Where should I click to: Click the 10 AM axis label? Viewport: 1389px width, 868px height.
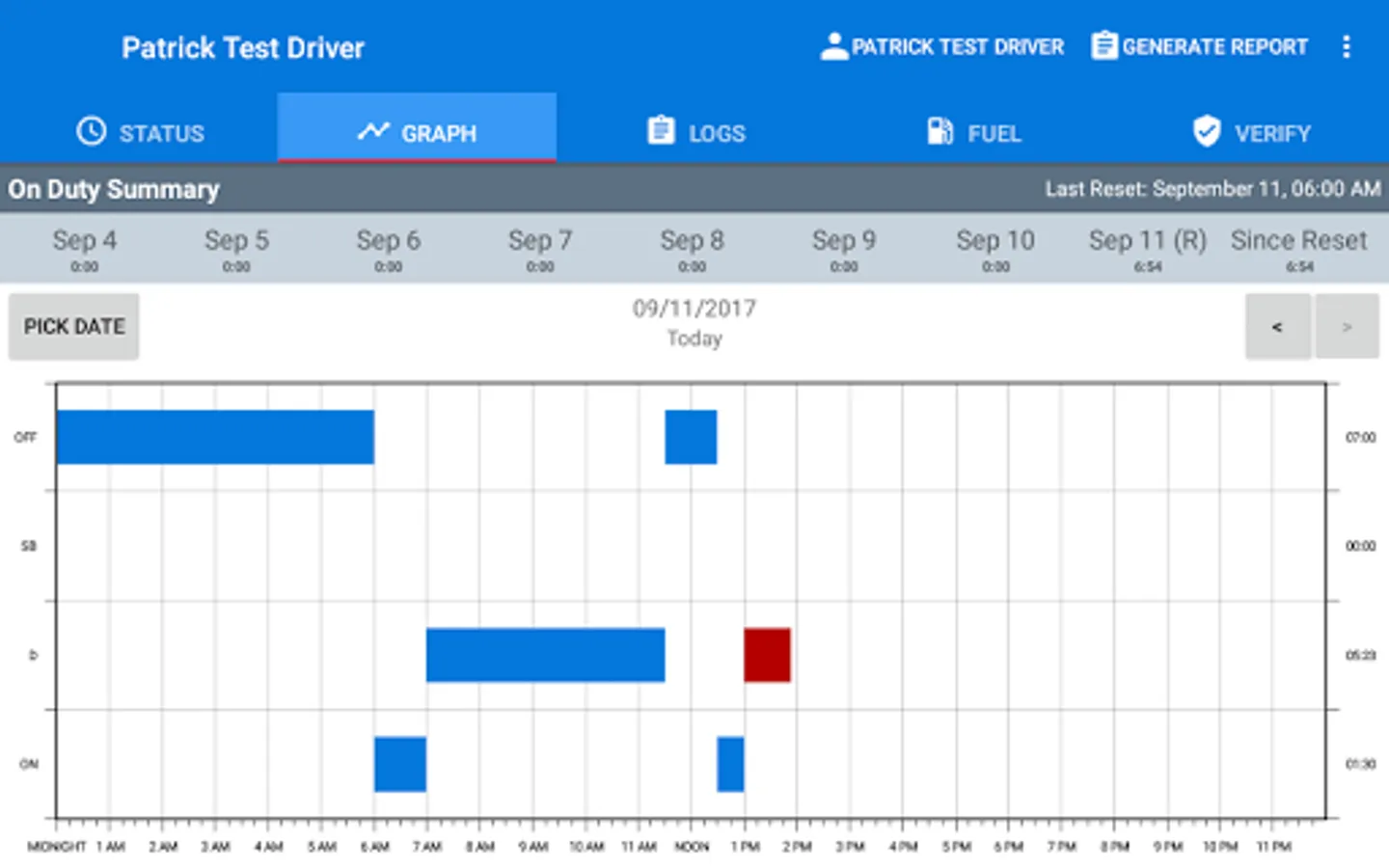(586, 847)
